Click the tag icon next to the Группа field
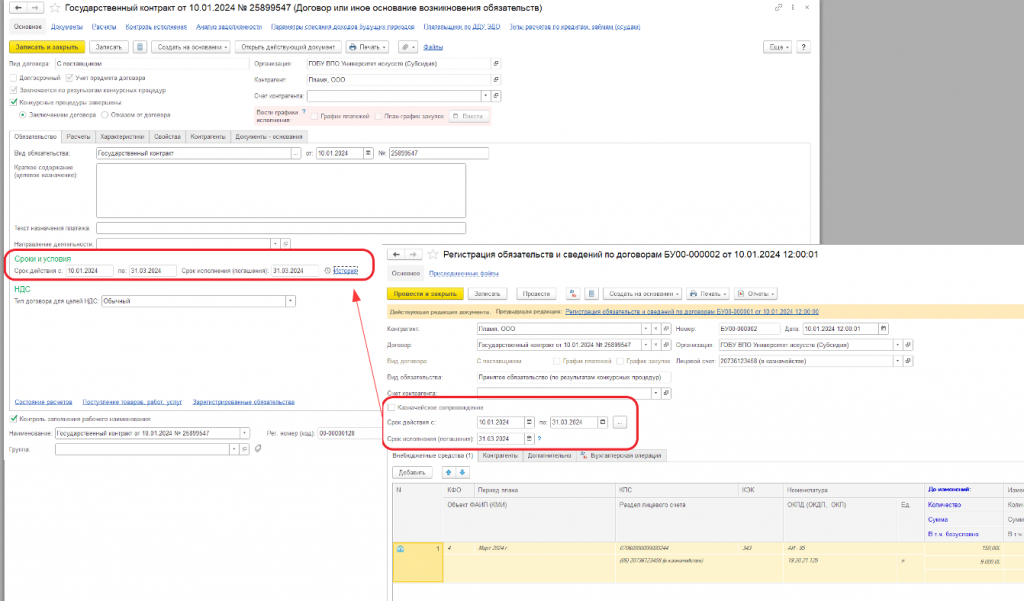The image size is (1024, 601). click(x=259, y=449)
